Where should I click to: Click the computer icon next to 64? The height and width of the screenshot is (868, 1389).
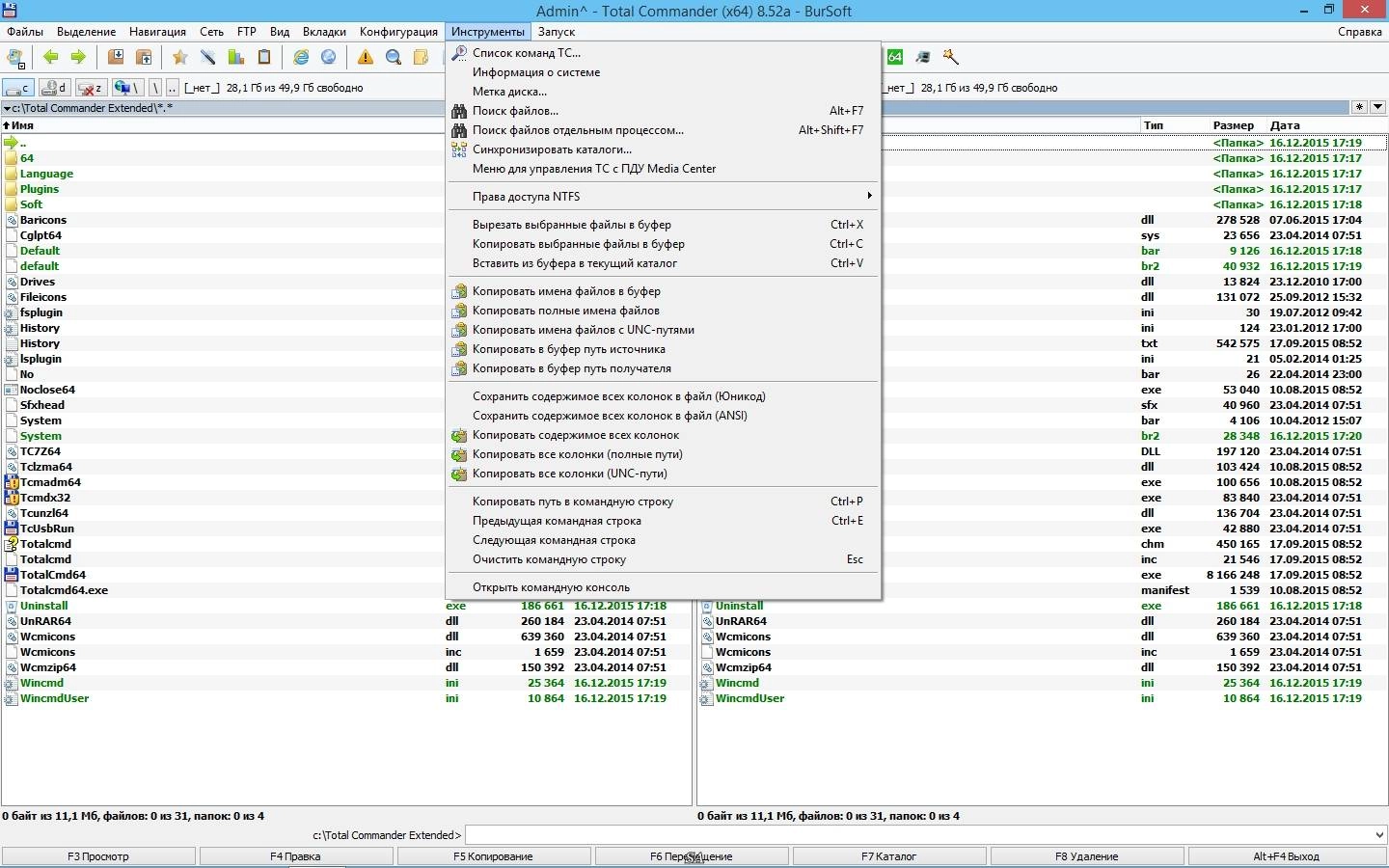point(923,57)
